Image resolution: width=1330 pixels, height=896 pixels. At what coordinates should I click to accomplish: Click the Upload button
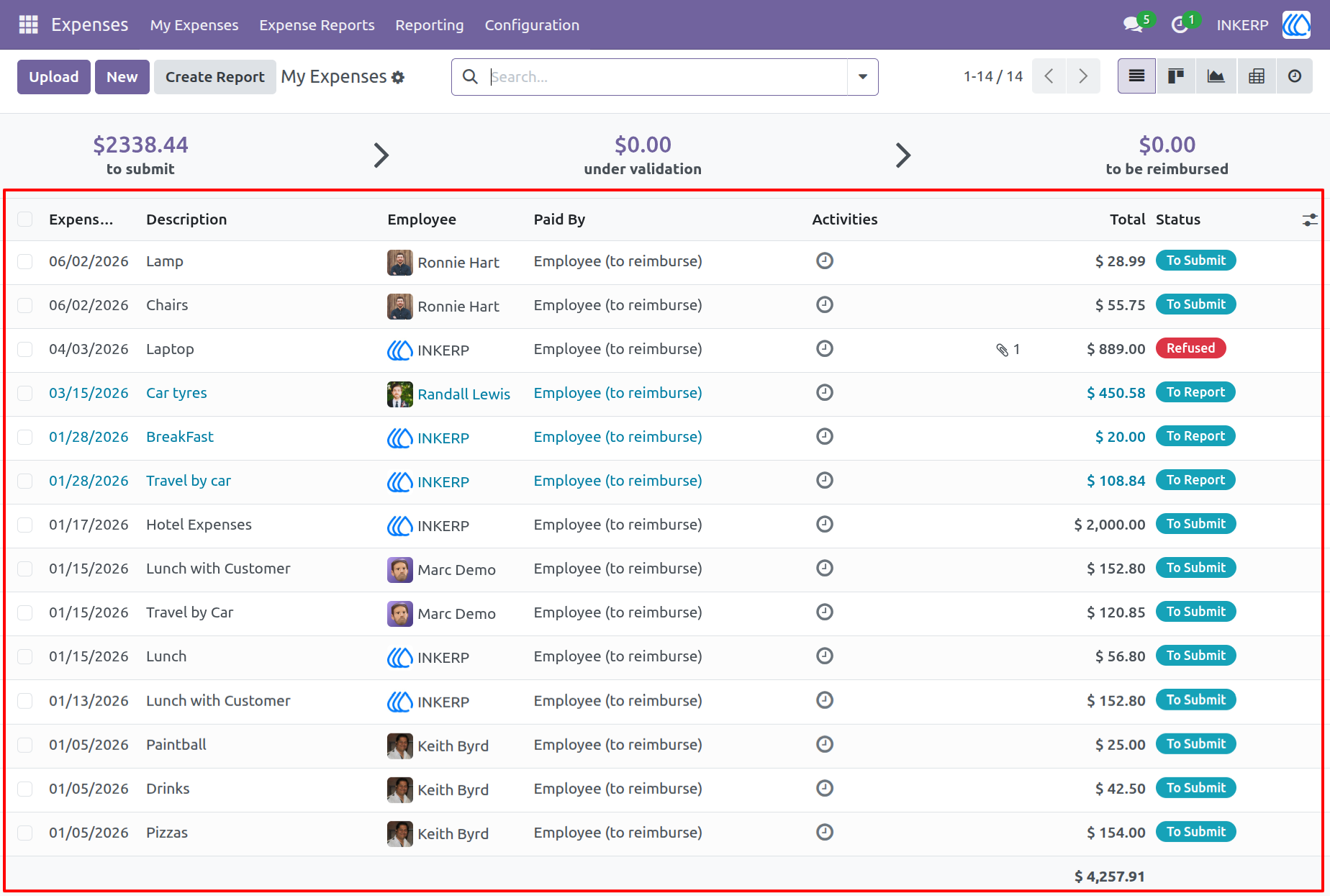click(x=54, y=77)
